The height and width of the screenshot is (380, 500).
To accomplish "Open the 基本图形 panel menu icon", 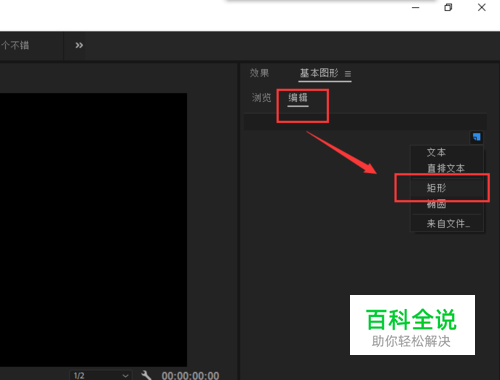I will [348, 74].
